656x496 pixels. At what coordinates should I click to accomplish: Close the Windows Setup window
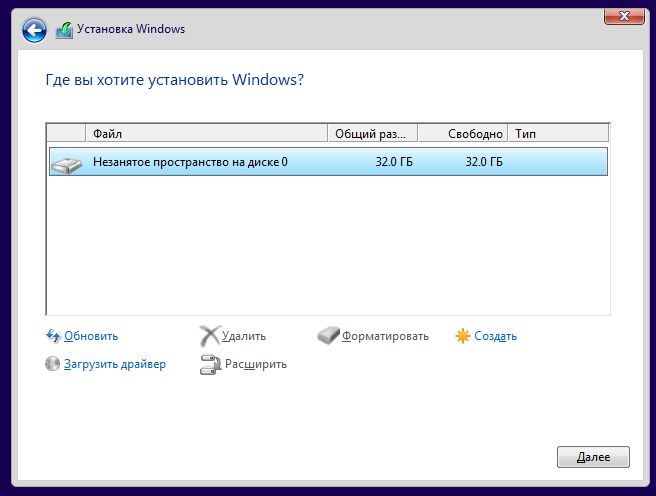tap(624, 16)
